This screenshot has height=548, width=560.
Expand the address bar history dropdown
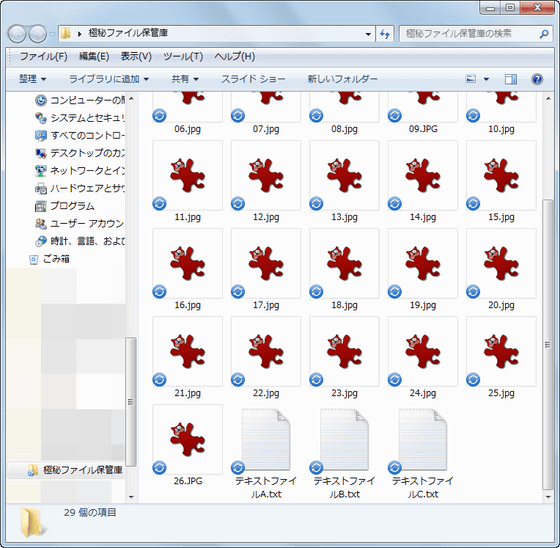click(368, 34)
